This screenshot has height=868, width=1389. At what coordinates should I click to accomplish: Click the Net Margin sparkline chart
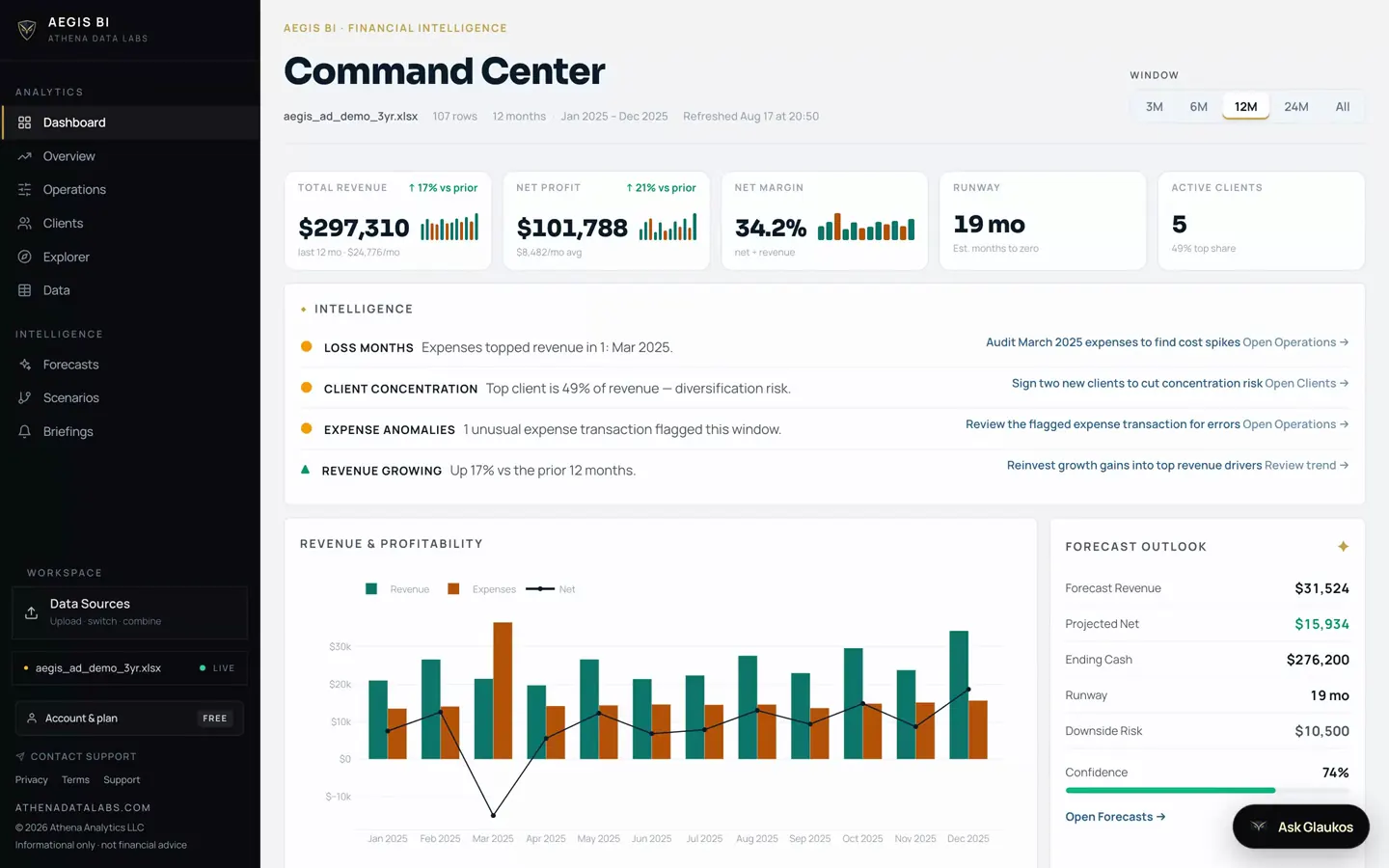pos(866,227)
